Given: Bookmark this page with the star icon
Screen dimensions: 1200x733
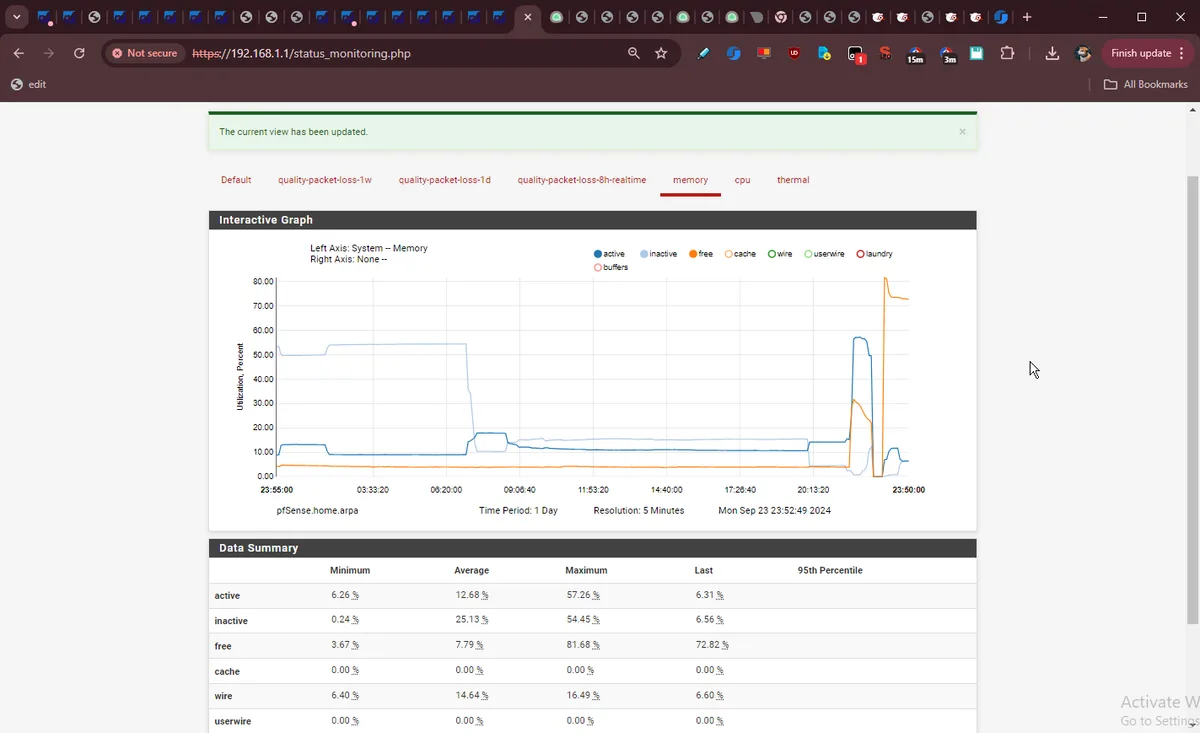Looking at the screenshot, I should click(661, 53).
